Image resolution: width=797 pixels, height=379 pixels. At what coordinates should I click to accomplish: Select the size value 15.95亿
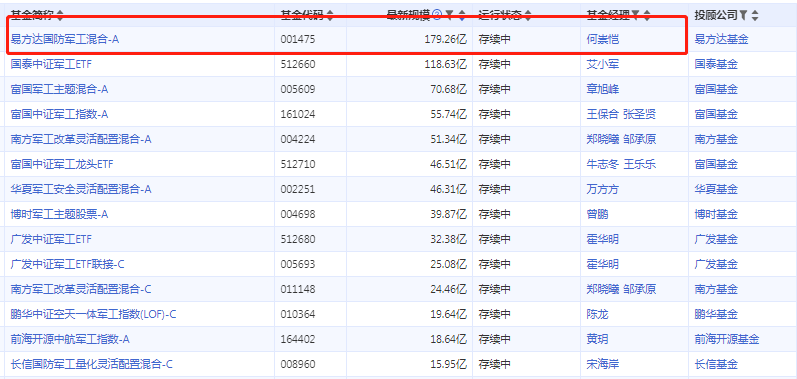[448, 364]
